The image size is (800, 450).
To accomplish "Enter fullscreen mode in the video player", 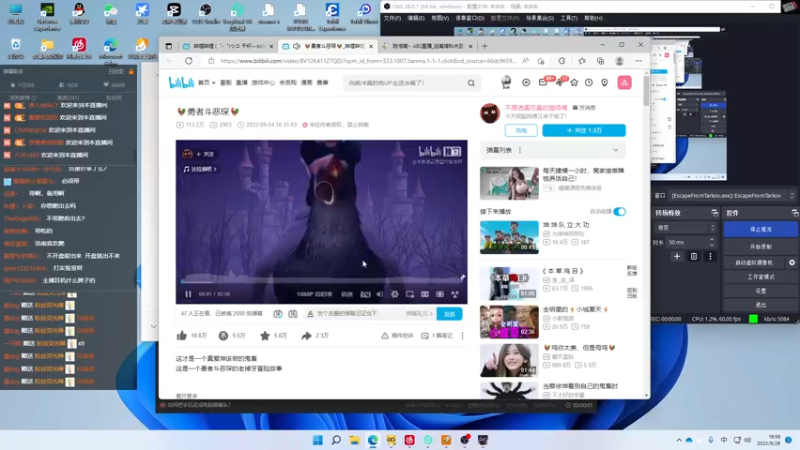I will click(455, 294).
